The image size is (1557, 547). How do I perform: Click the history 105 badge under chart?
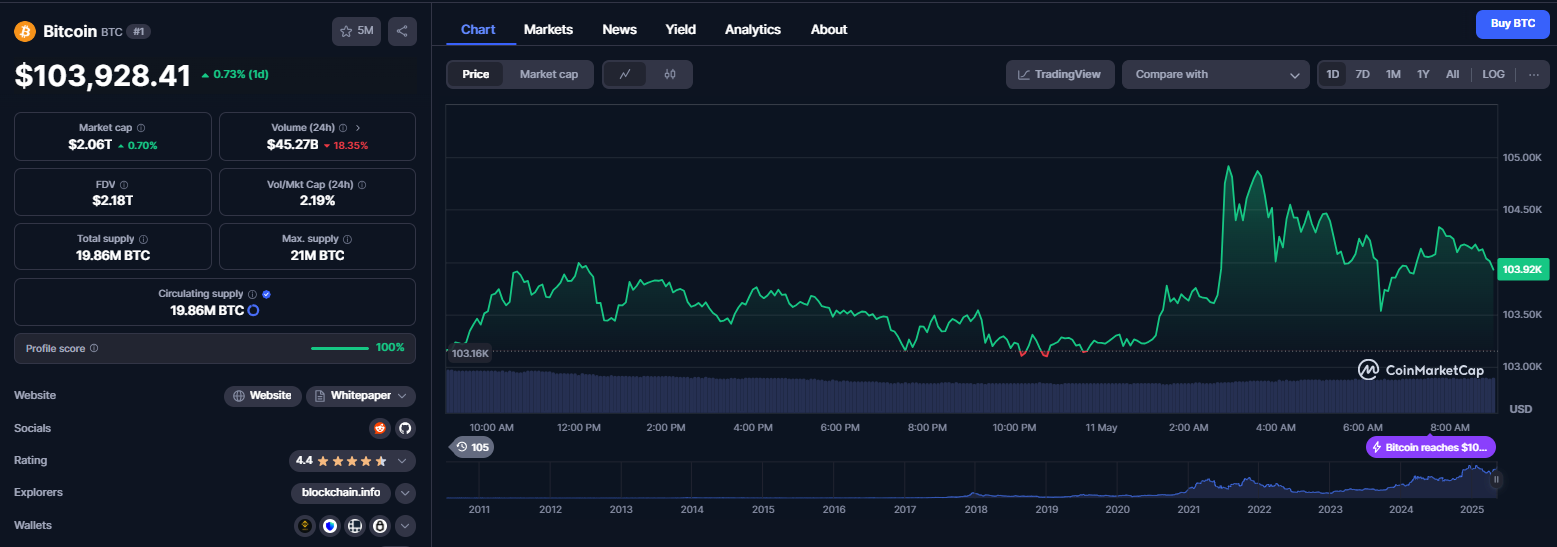click(x=472, y=447)
